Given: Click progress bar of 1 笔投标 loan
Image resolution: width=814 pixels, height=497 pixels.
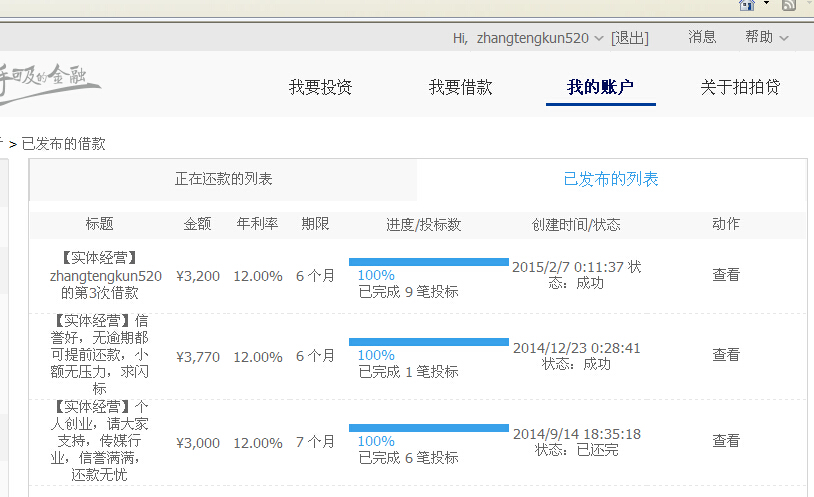Looking at the screenshot, I should click(429, 342).
